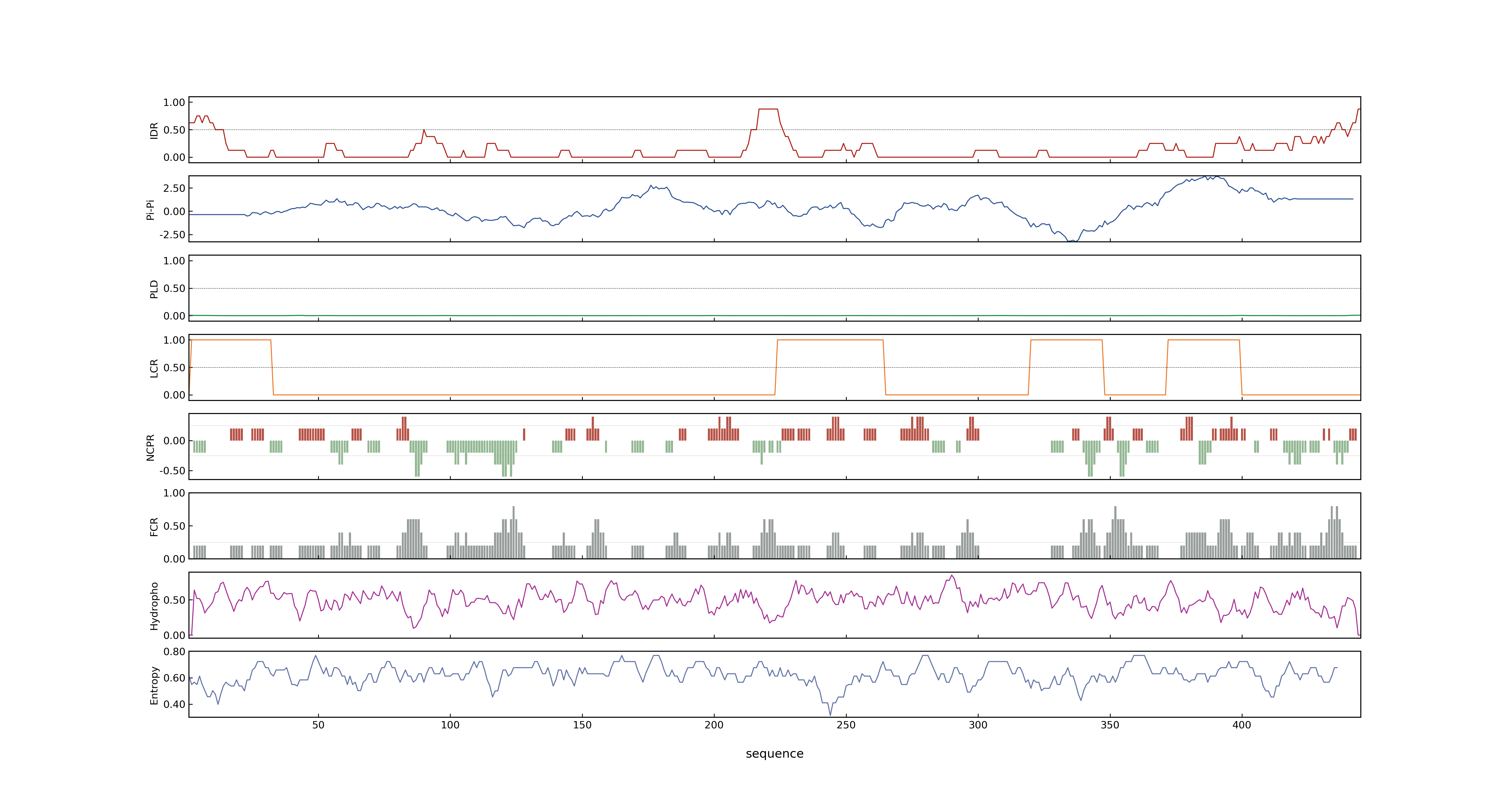Click the x-axis tick label 150

tap(582, 725)
